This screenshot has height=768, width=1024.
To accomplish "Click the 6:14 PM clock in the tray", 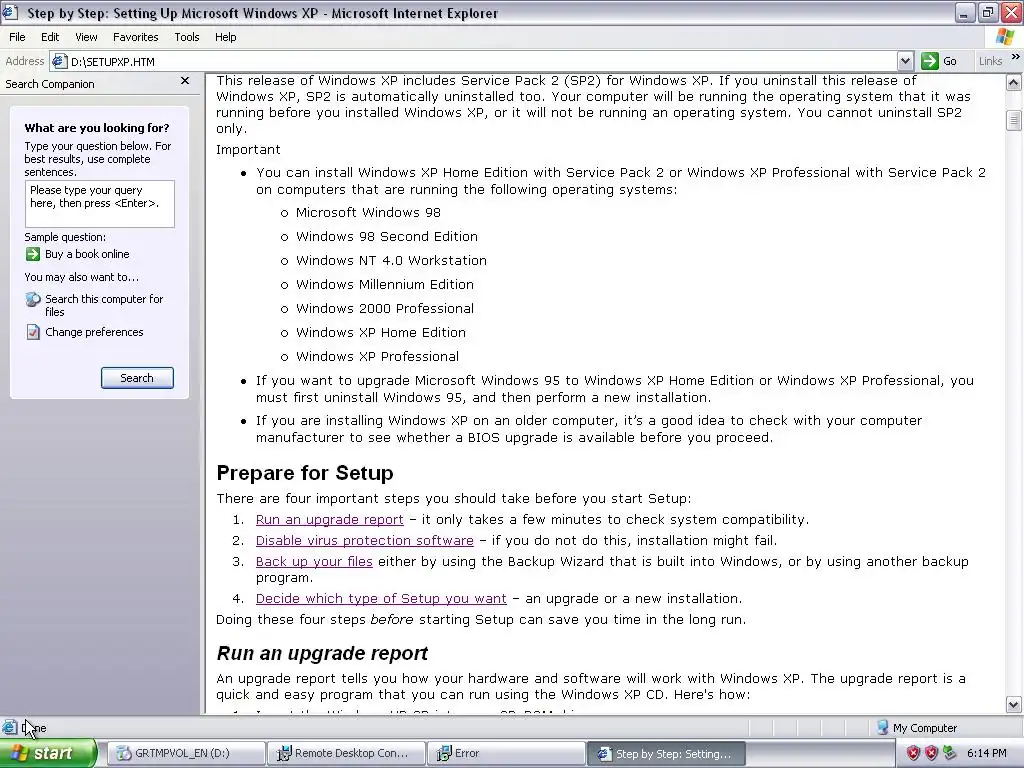I will pyautogui.click(x=987, y=753).
